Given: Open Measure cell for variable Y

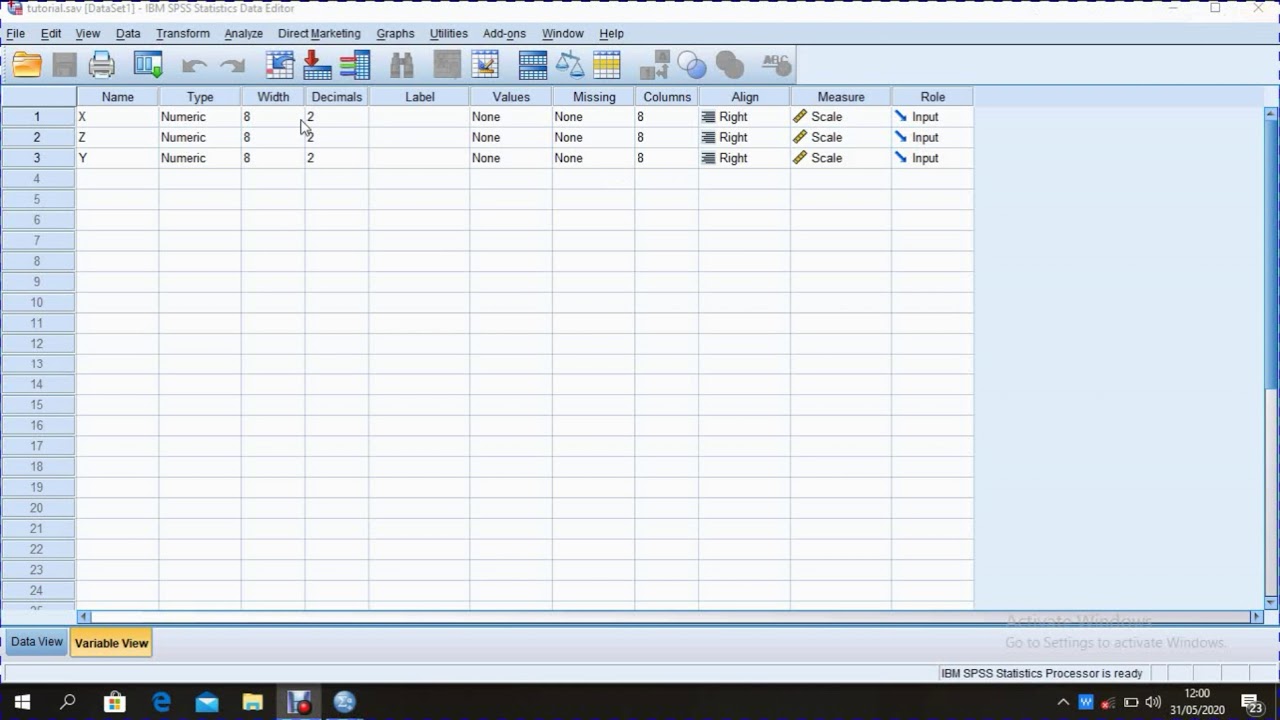Looking at the screenshot, I should click(x=840, y=158).
